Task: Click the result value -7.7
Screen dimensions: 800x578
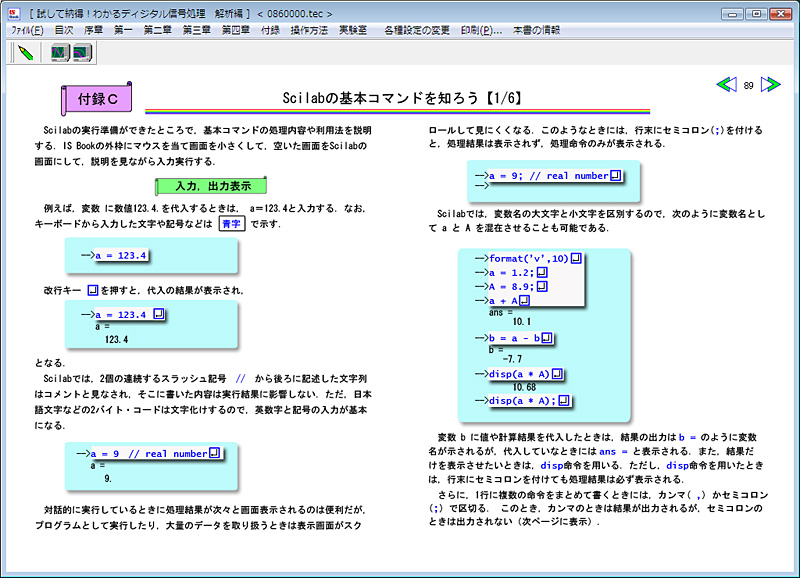Action: pyautogui.click(x=512, y=359)
